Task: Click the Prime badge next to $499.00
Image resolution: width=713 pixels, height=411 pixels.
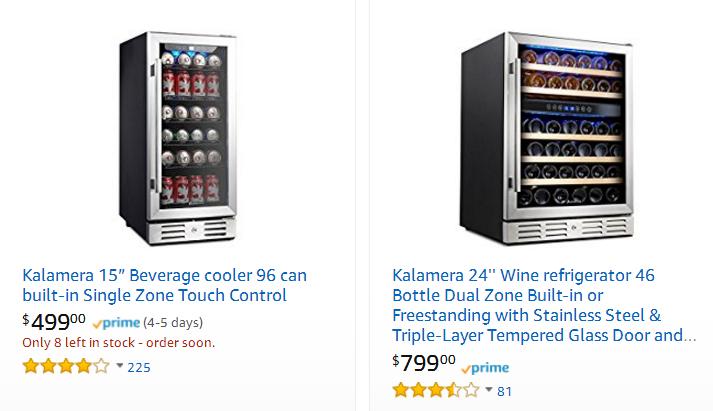Action: pos(116,323)
